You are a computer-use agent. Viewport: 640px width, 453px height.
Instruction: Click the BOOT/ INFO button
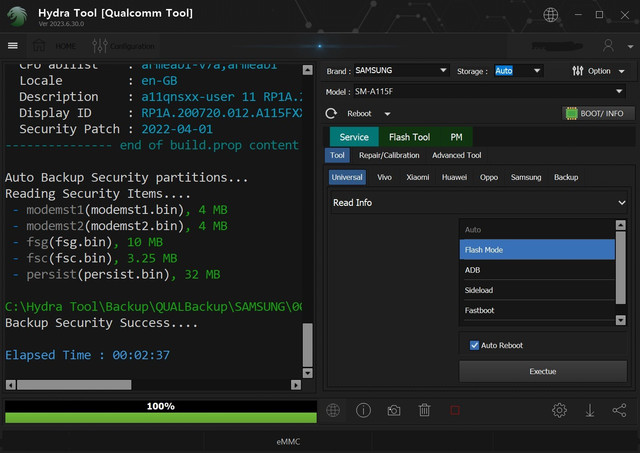pyautogui.click(x=598, y=113)
